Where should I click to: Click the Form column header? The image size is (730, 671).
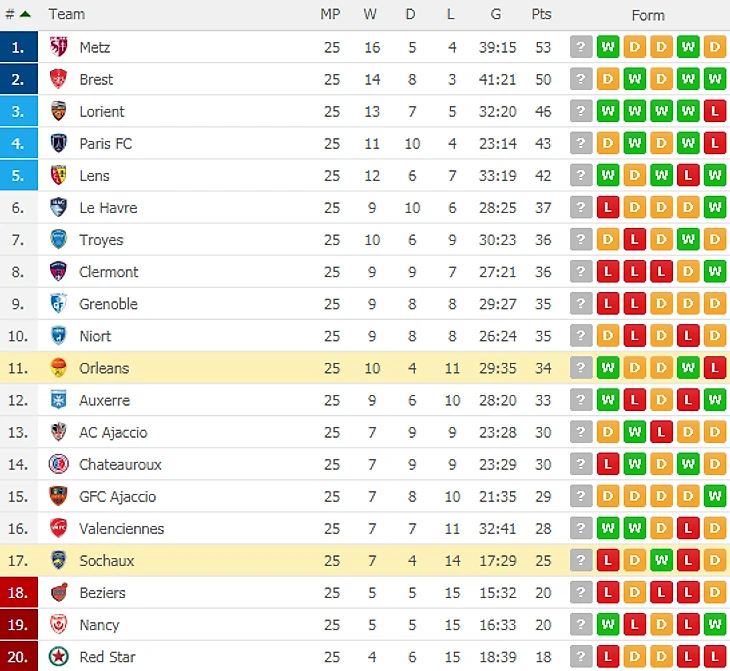click(x=648, y=15)
